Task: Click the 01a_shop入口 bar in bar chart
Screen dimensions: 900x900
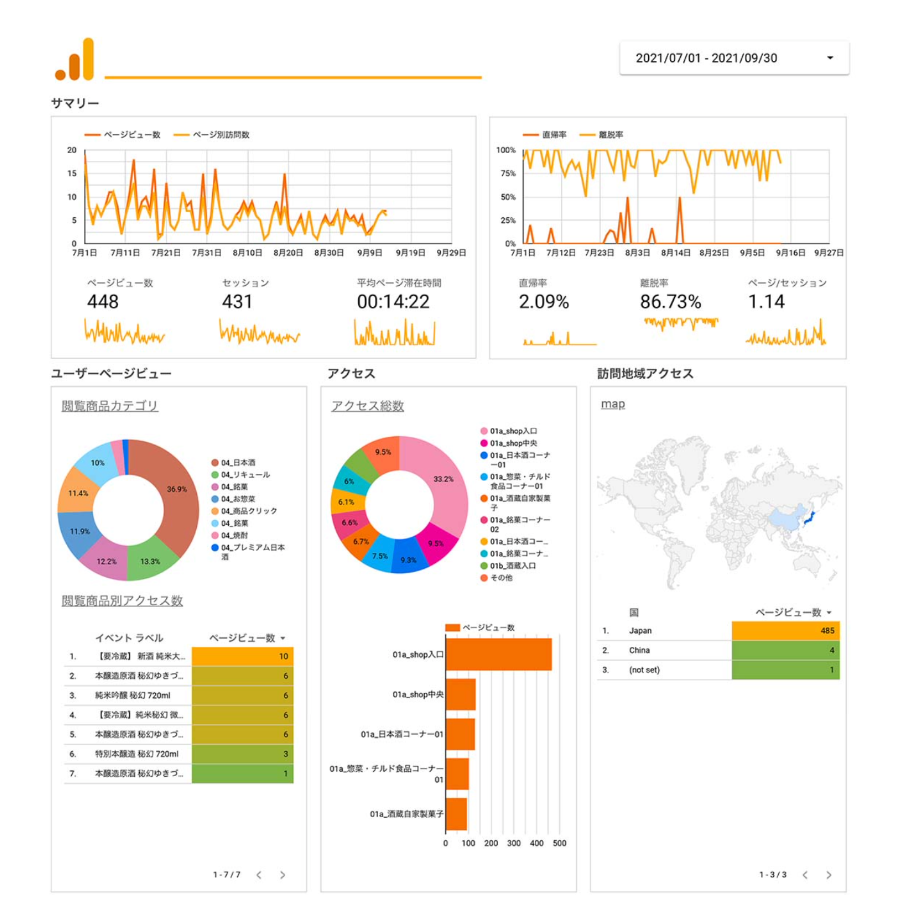Action: click(498, 655)
